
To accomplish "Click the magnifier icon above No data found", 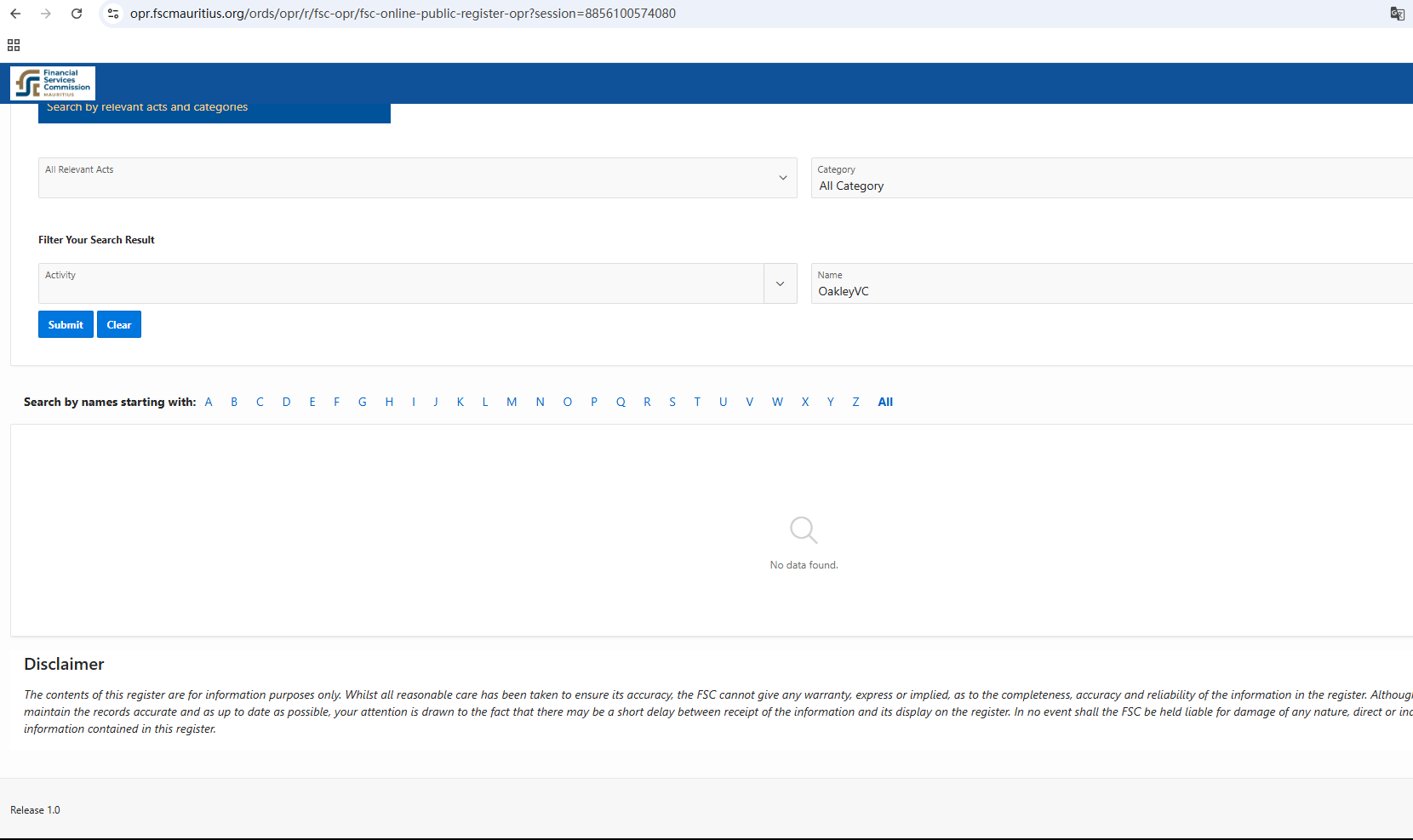I will click(804, 529).
